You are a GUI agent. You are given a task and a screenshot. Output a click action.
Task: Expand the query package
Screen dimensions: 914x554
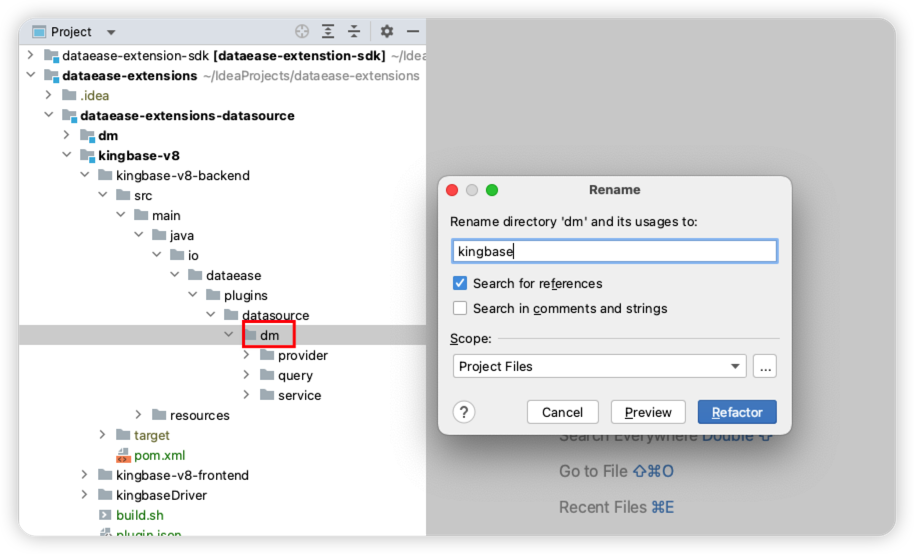[247, 375]
